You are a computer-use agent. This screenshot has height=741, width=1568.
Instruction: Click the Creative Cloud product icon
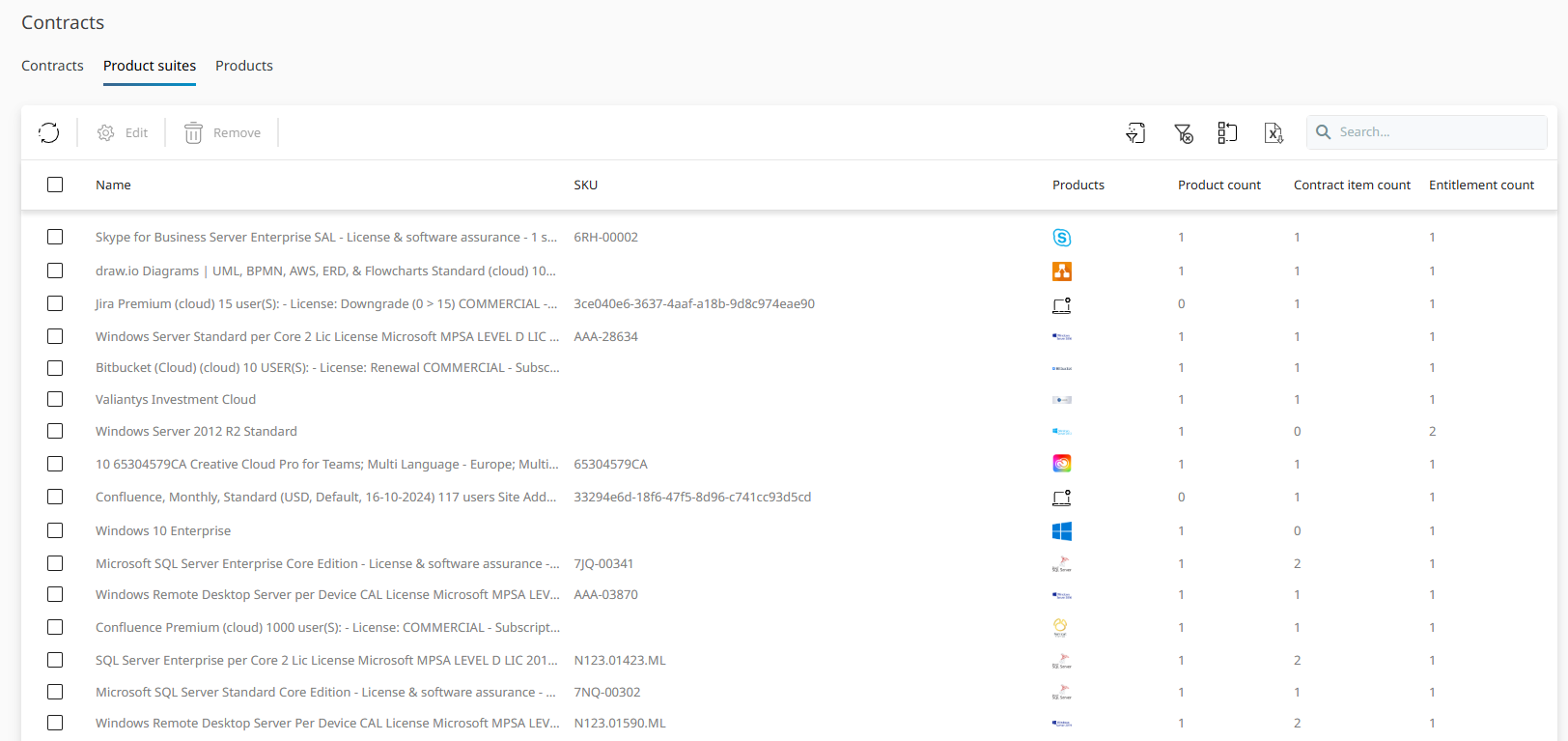click(x=1062, y=464)
